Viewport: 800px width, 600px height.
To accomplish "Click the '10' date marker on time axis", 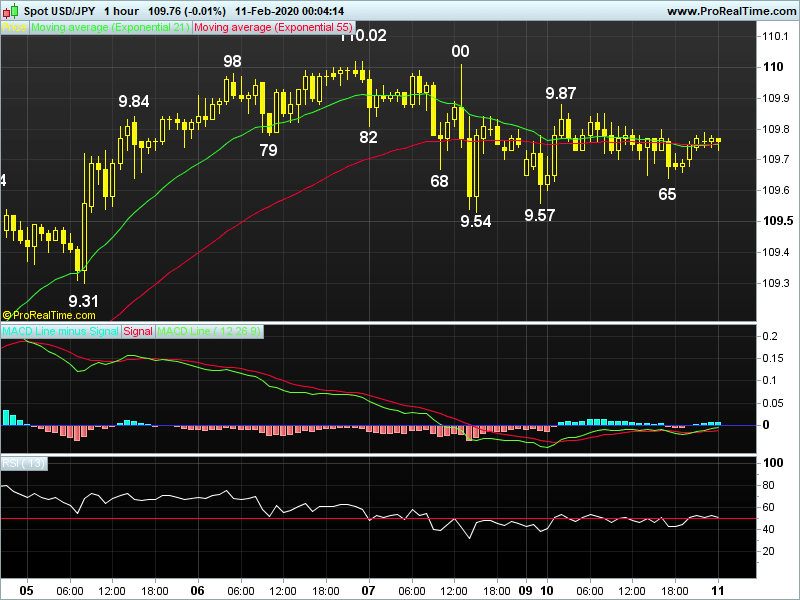I will pyautogui.click(x=547, y=590).
